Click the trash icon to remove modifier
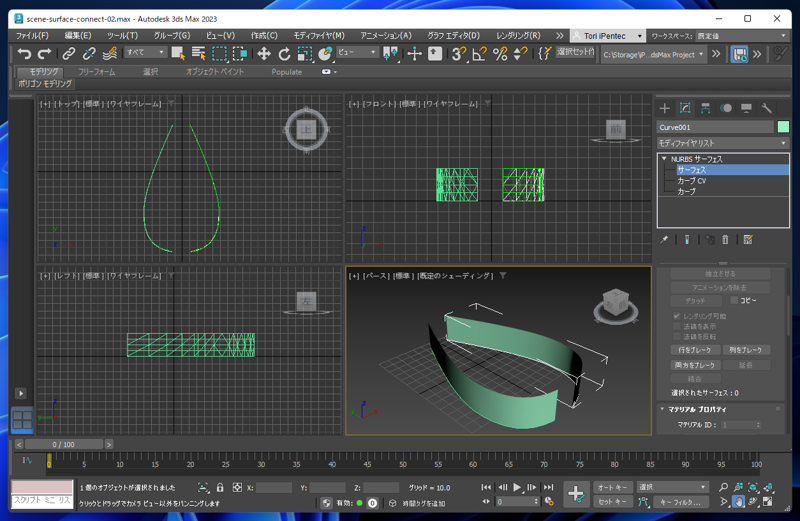Screen dimensions: 800x521 726,240
